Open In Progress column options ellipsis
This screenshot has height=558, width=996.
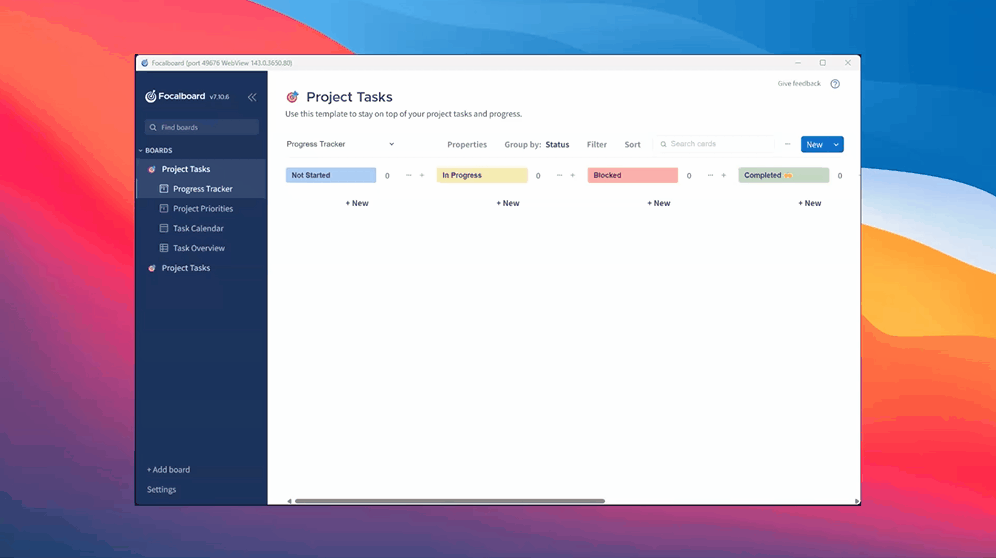tap(559, 175)
